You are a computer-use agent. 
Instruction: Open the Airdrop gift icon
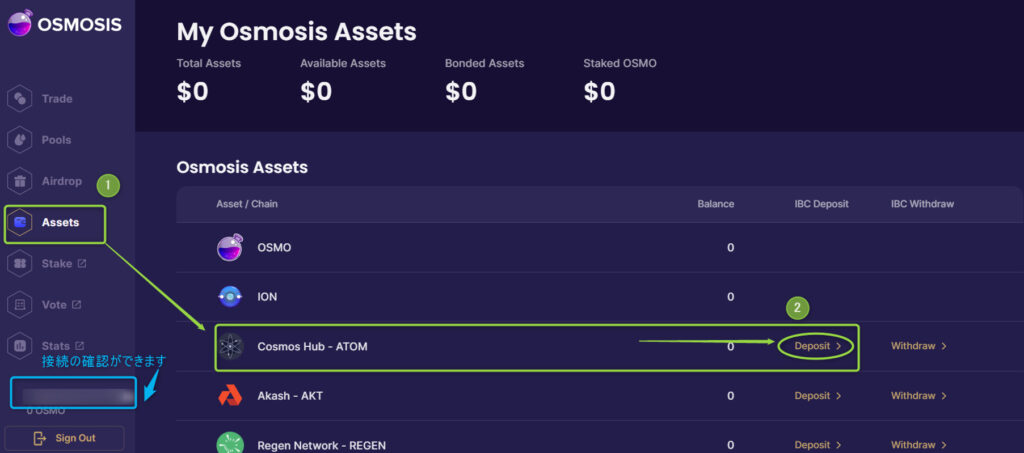(x=20, y=181)
